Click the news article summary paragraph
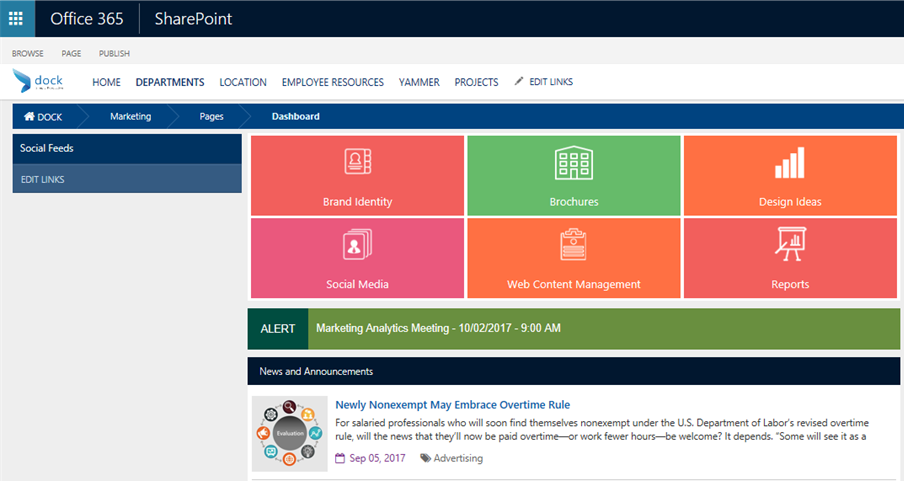The height and width of the screenshot is (481, 904). pyautogui.click(x=601, y=430)
